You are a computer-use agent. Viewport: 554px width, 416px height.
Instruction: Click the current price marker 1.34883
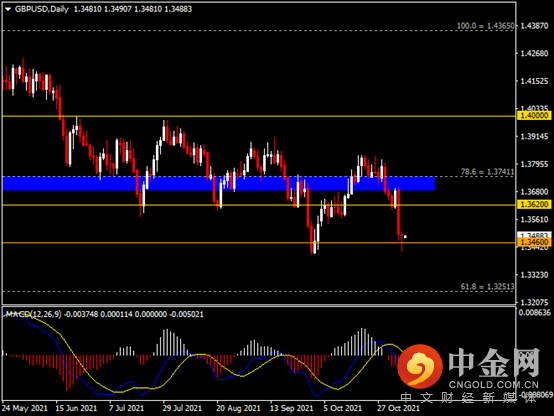(x=534, y=235)
